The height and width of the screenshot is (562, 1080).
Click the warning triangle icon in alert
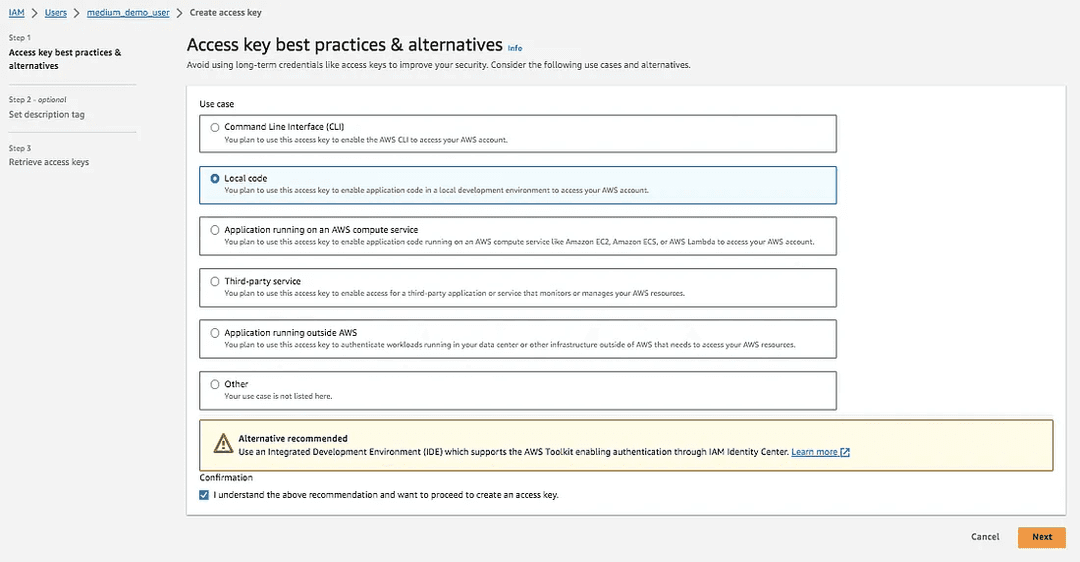click(x=223, y=444)
